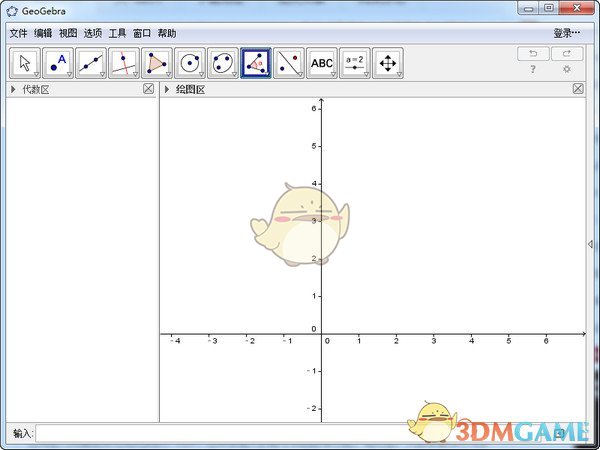Open the Line tool dropdown arrow
Screen dimensions: 600x450
point(103,74)
